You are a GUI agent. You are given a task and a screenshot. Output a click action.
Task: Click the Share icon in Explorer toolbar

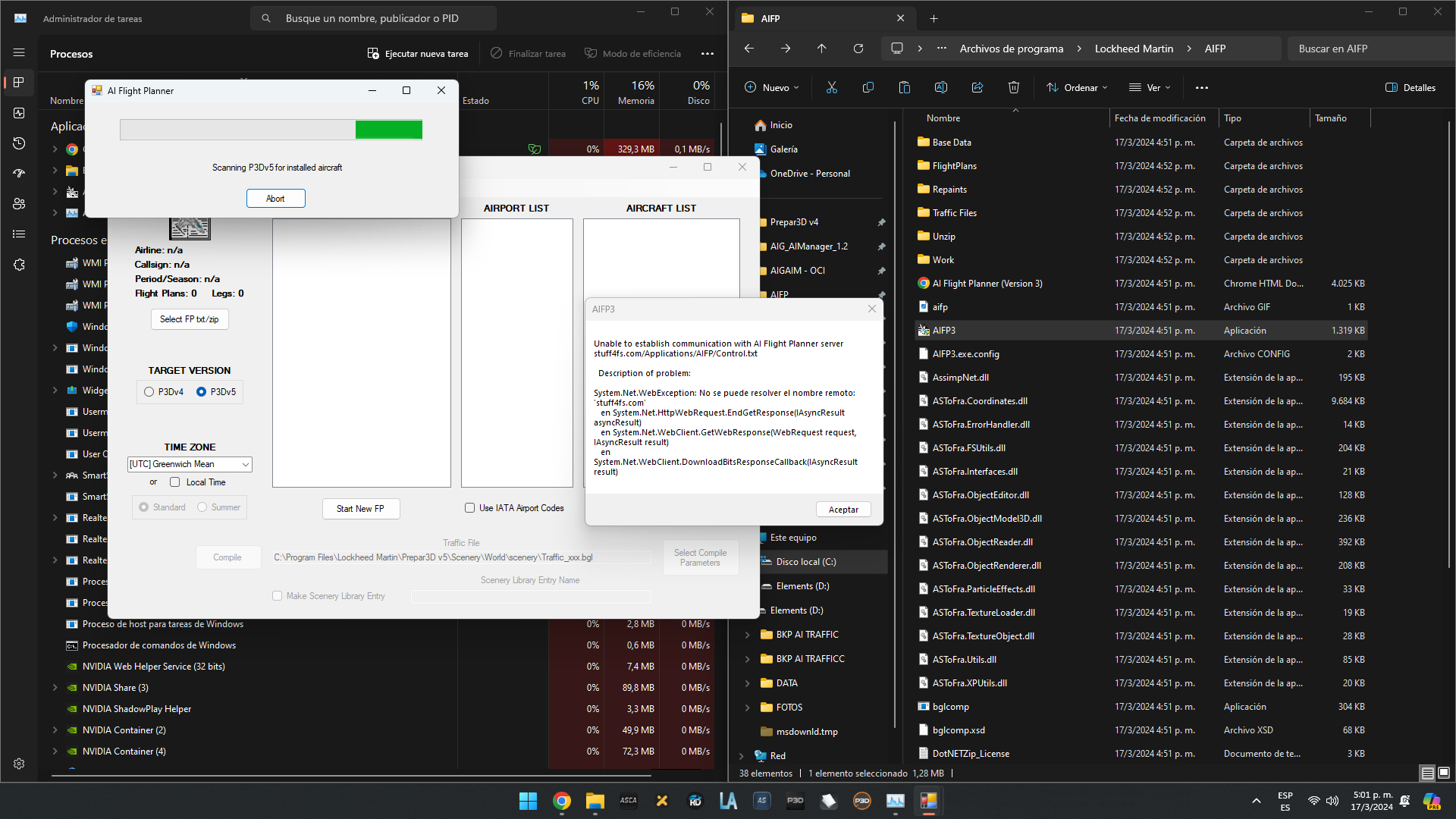(x=977, y=87)
